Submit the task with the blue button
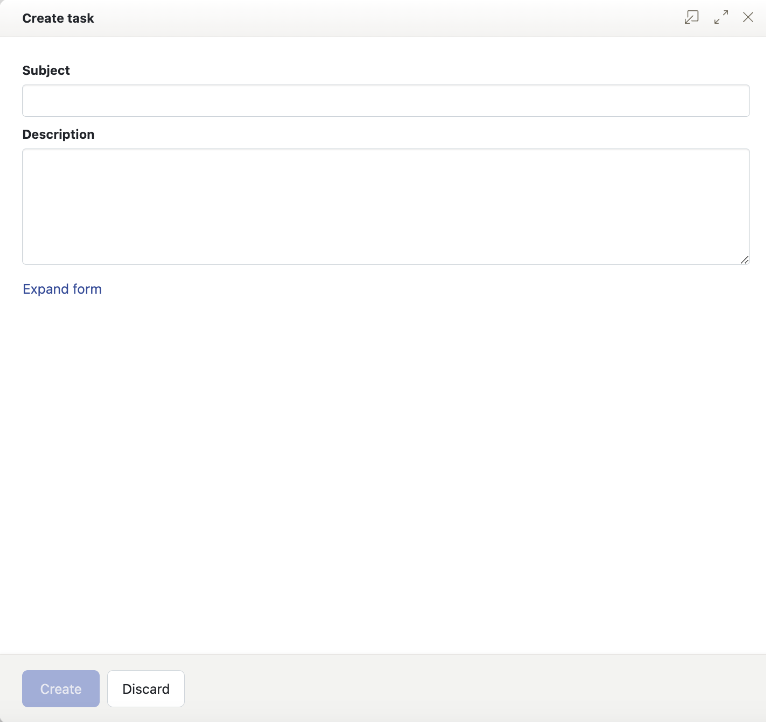 tap(61, 689)
